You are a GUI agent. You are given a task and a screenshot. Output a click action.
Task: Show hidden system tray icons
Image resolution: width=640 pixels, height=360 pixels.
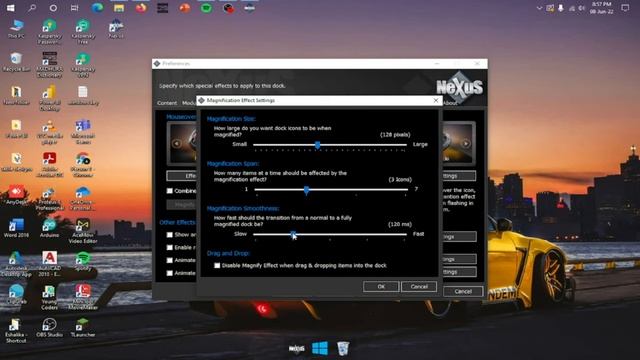pos(539,8)
